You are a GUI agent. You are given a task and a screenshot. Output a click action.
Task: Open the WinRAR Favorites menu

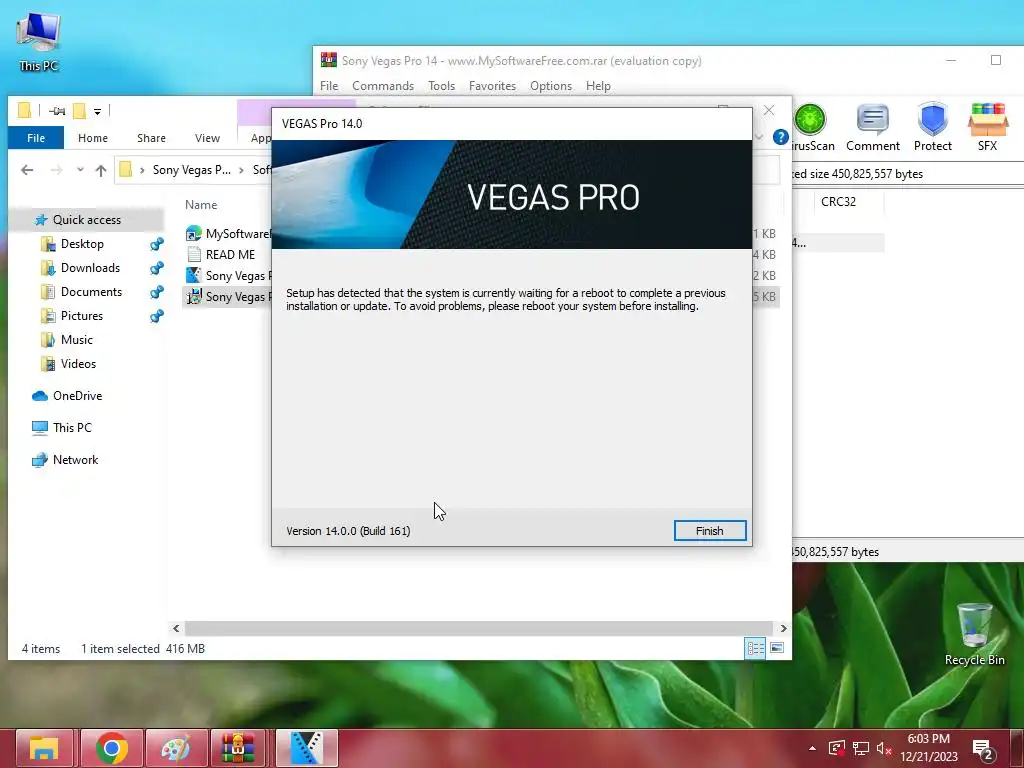coord(492,86)
